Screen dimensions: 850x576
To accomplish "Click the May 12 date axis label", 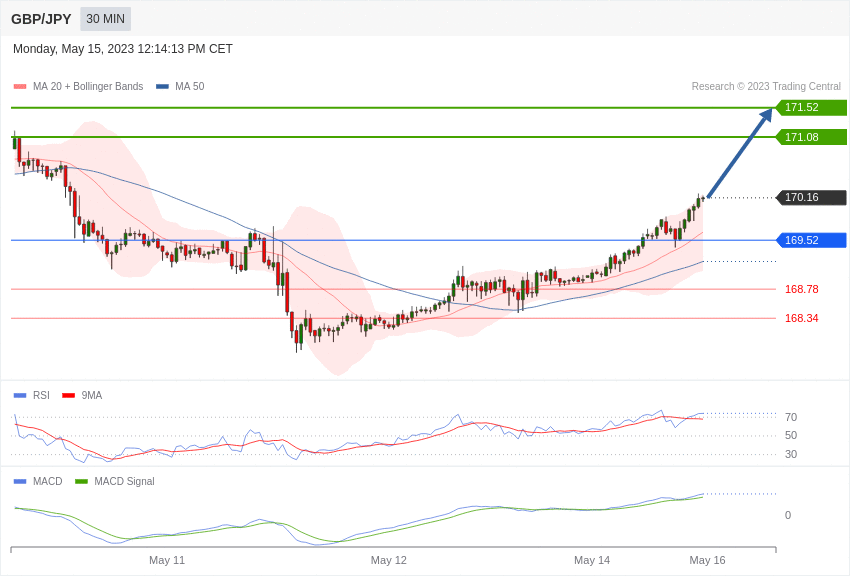I will tap(389, 560).
